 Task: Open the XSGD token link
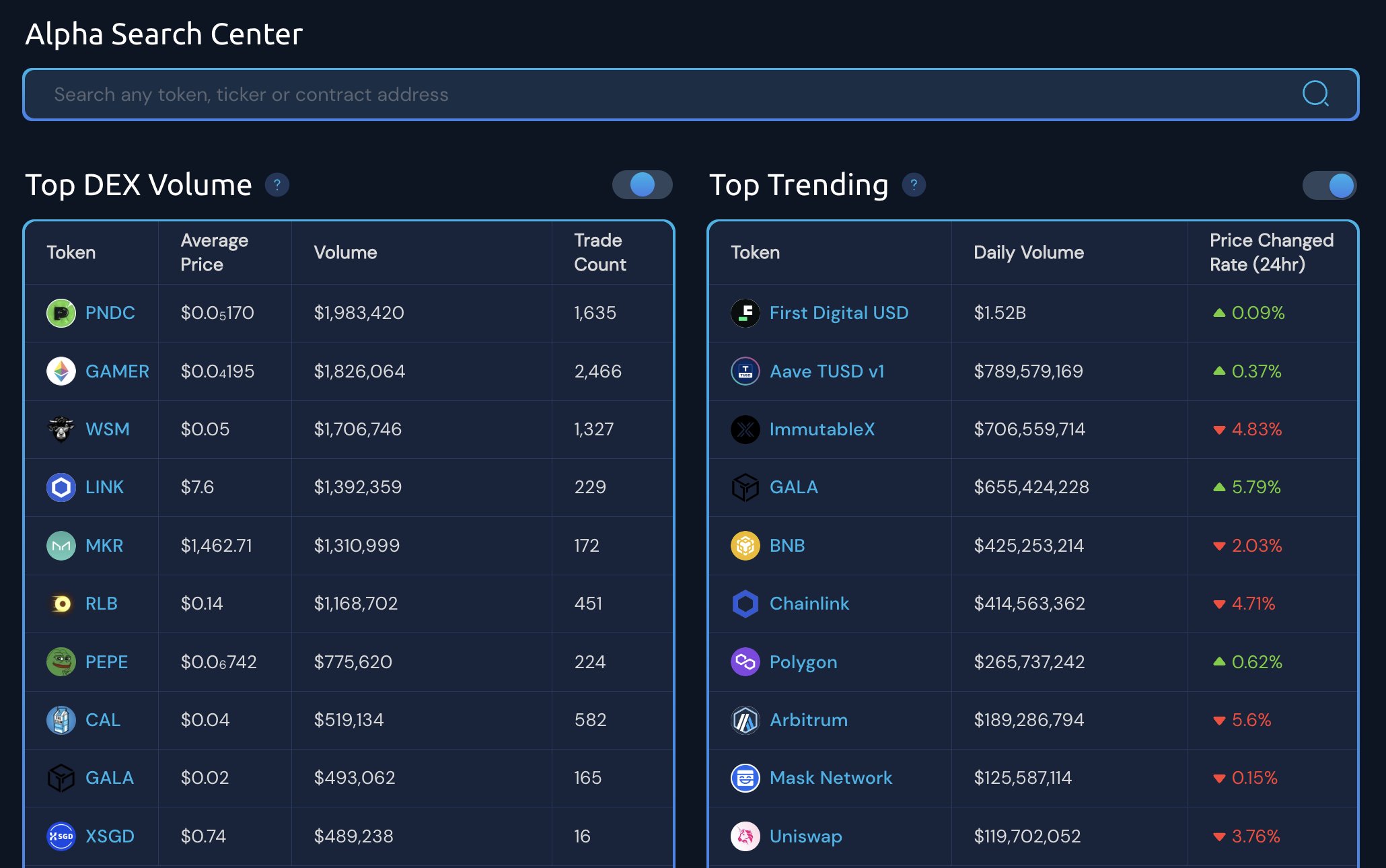coord(110,836)
